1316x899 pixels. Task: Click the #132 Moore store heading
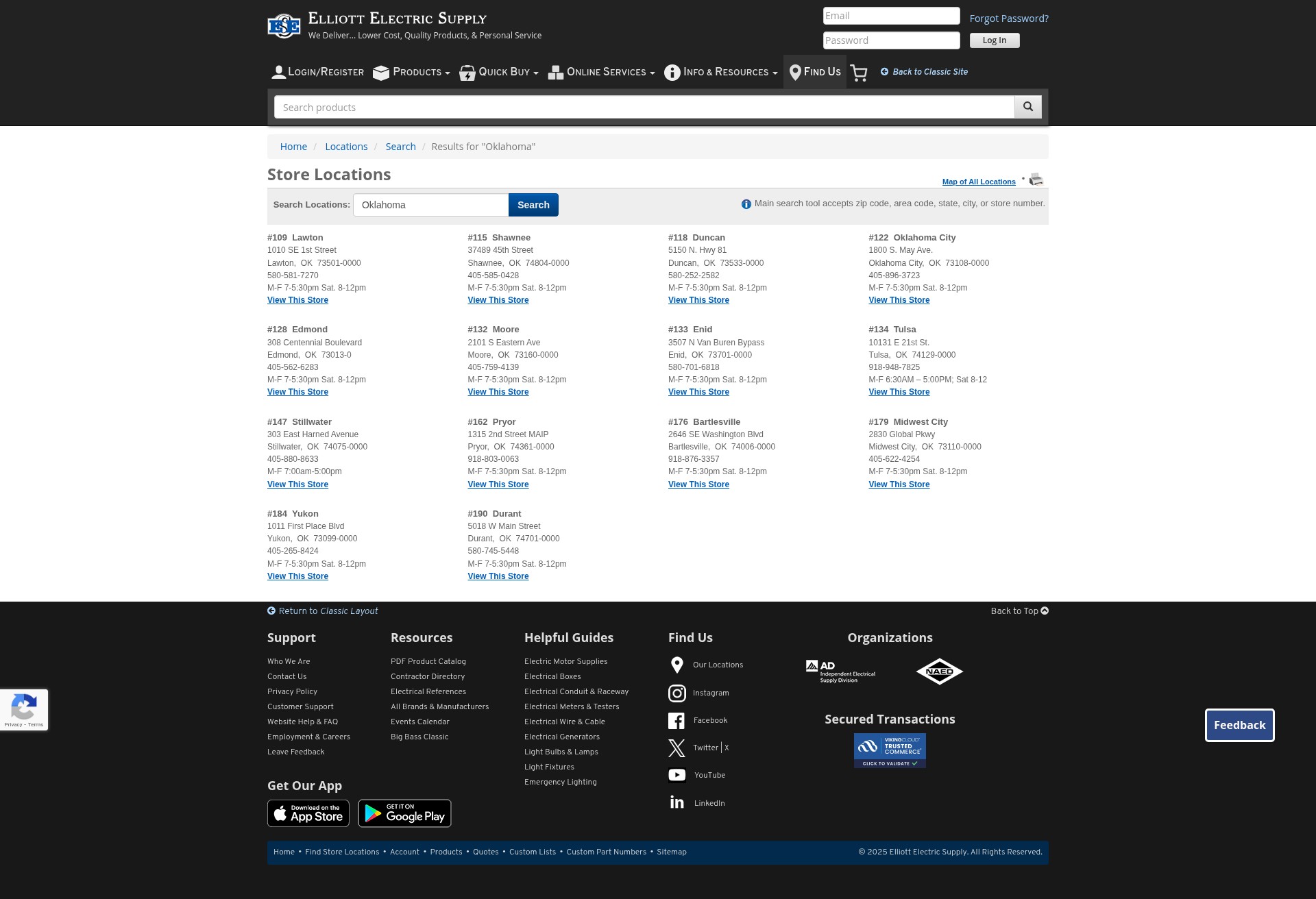click(493, 330)
